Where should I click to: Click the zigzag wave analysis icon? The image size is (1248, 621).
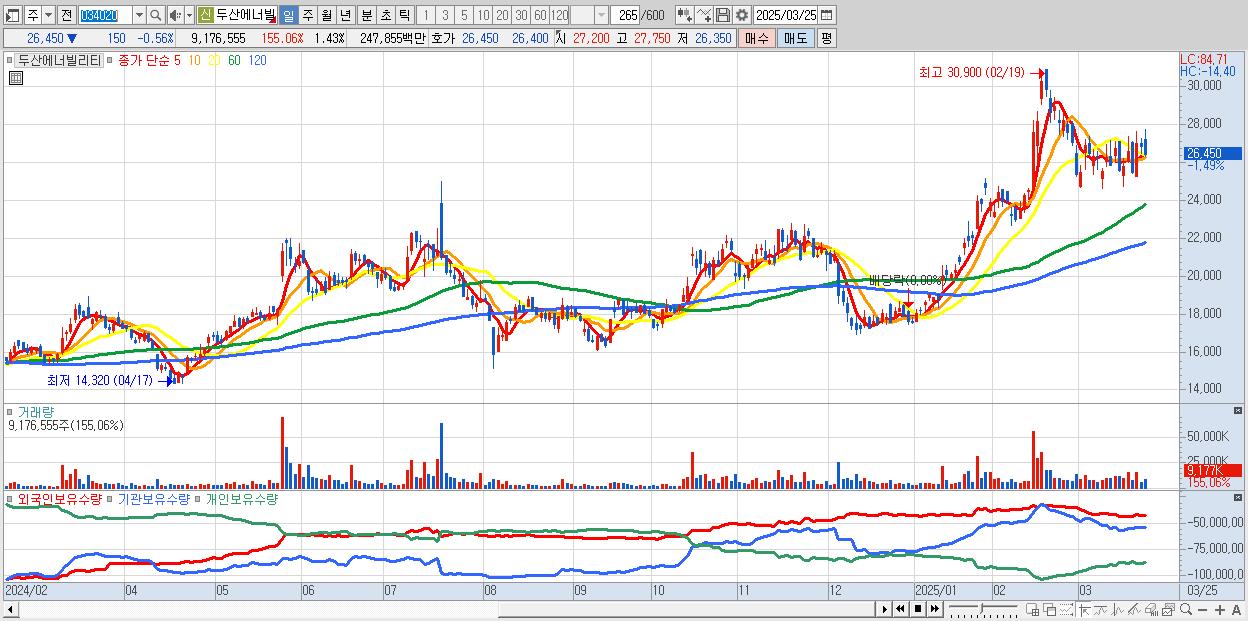coord(1117,609)
